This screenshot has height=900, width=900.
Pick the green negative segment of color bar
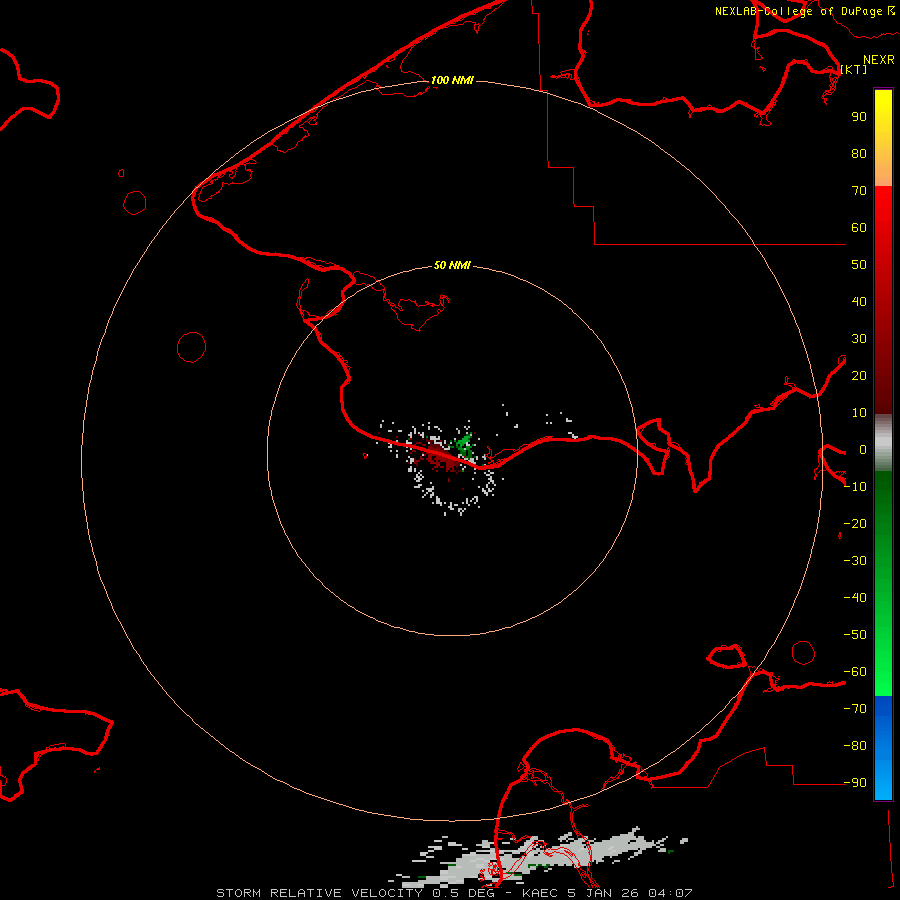[883, 583]
